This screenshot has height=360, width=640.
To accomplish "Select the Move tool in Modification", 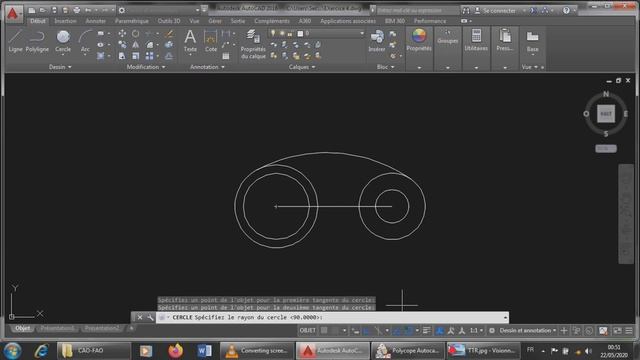I will tap(122, 33).
